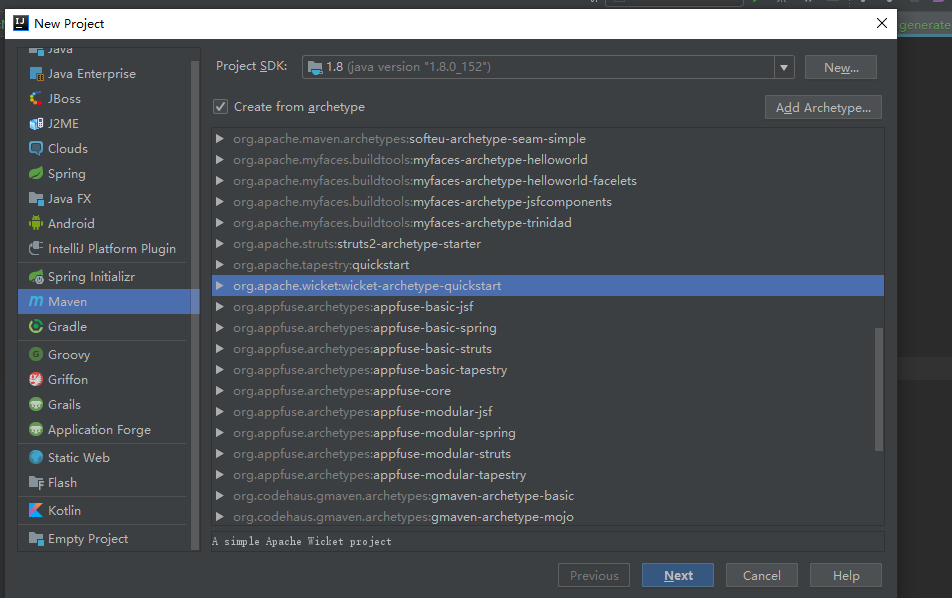
Task: Choose the J2ME icon
Action: (36, 124)
